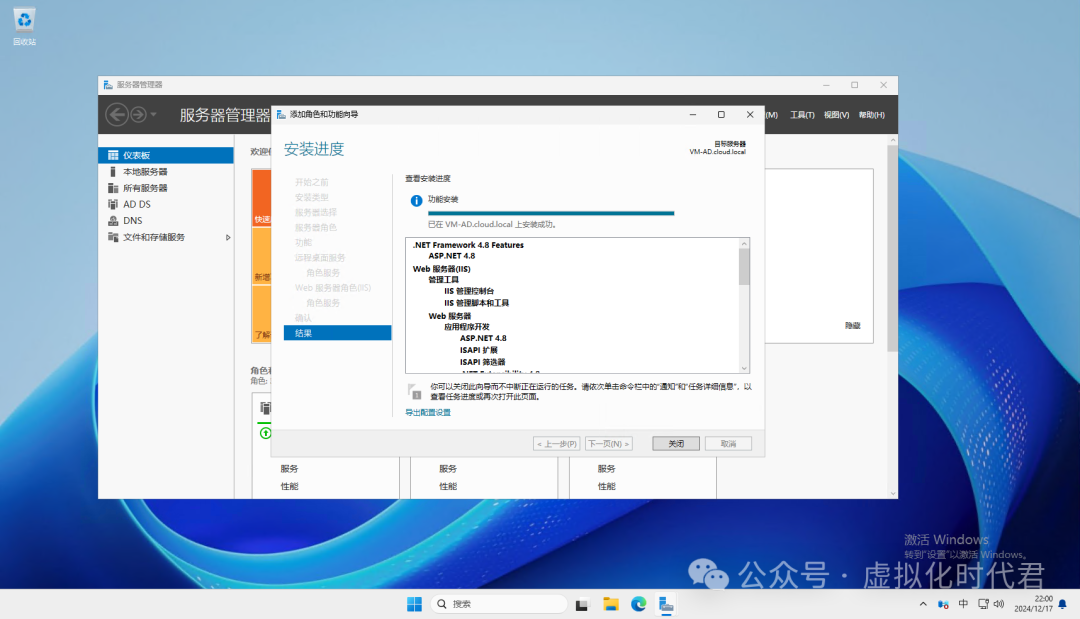Click the Server Manager back arrow
This screenshot has height=619, width=1080.
(x=117, y=115)
